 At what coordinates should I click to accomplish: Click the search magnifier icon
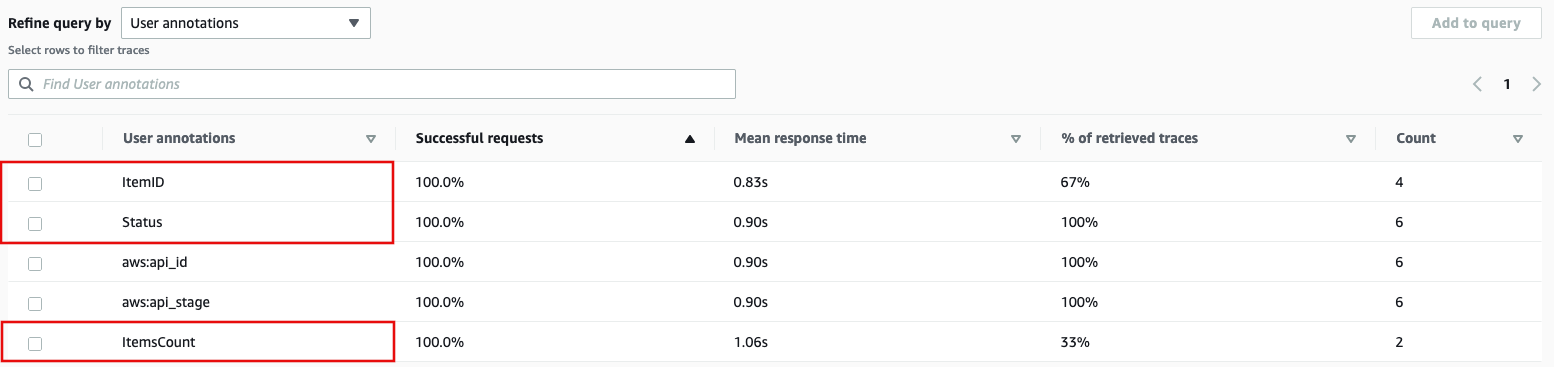(x=25, y=84)
